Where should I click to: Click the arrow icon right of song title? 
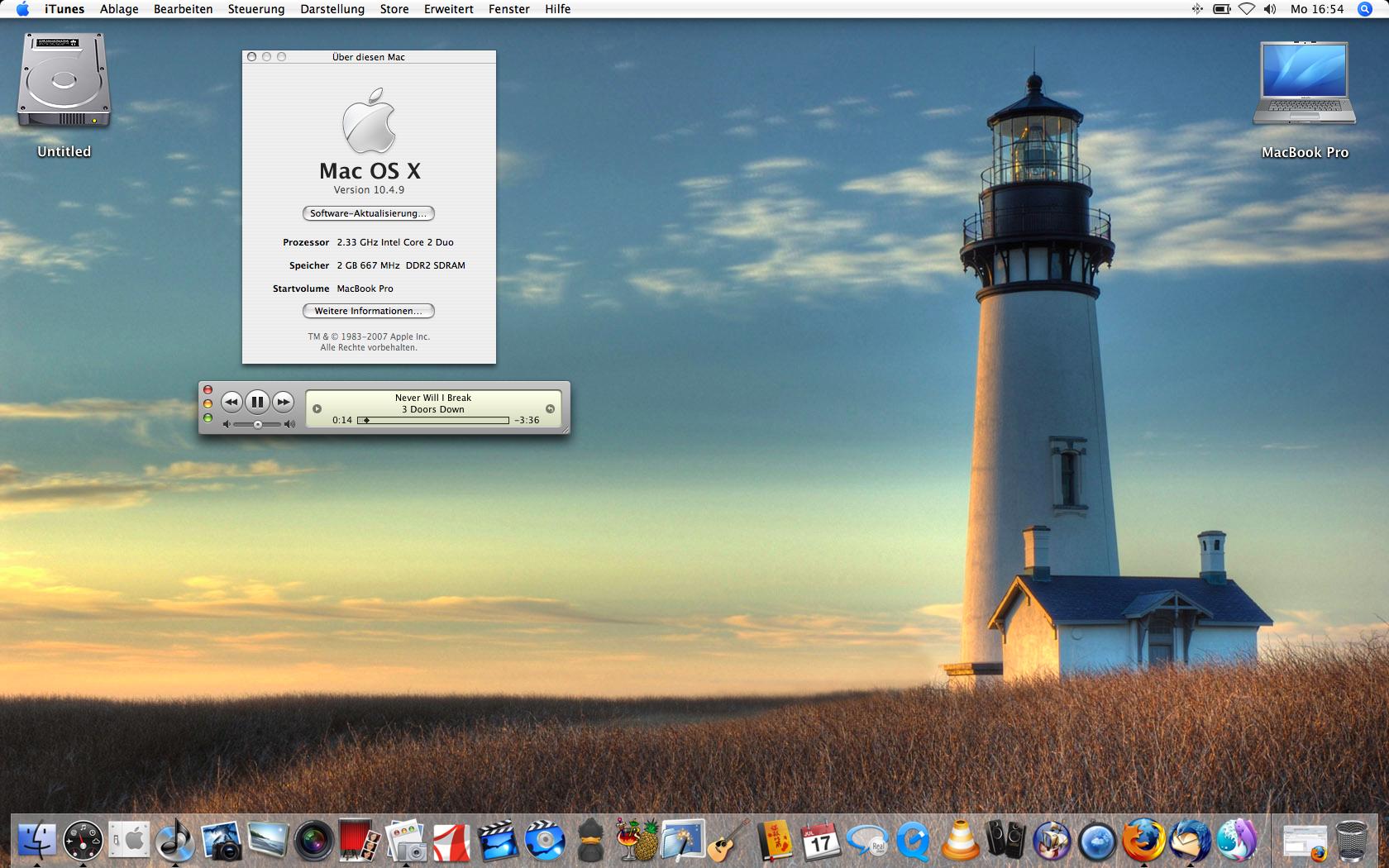(x=550, y=408)
